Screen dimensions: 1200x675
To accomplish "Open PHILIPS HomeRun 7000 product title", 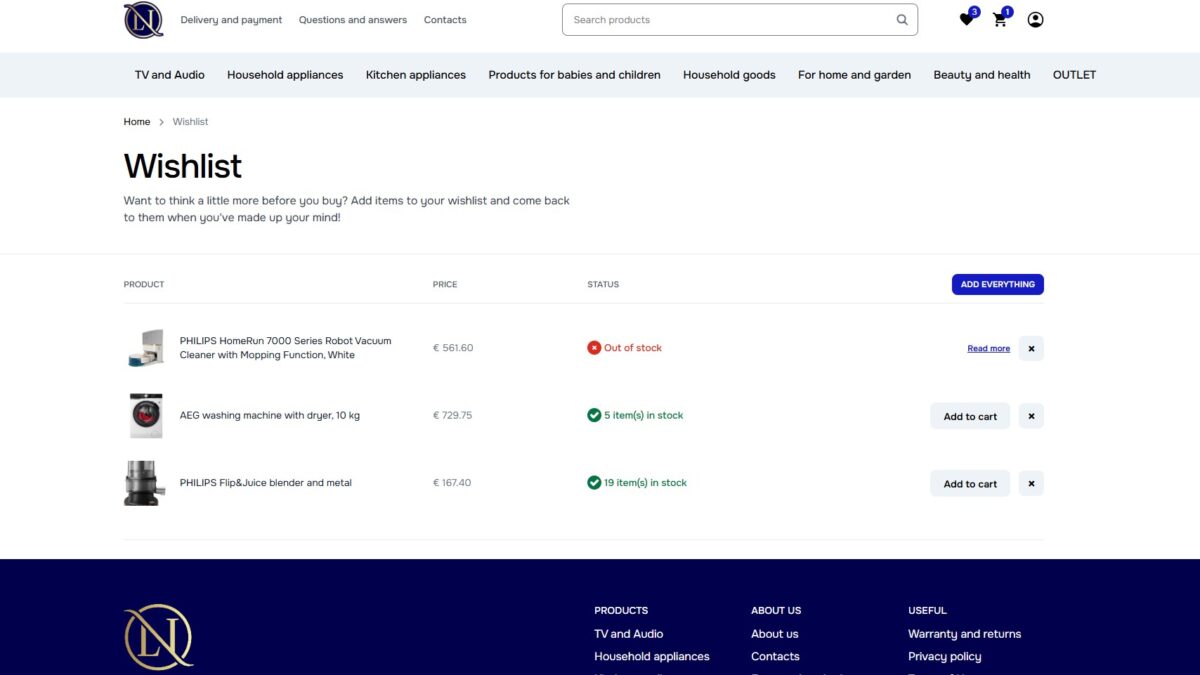I will tap(285, 348).
